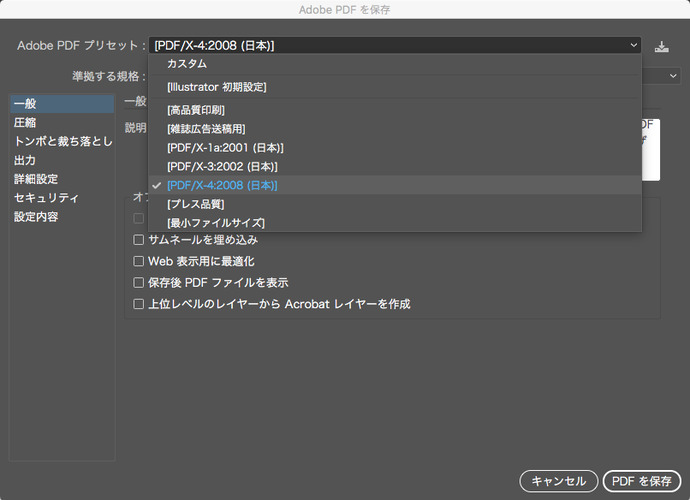Image resolution: width=690 pixels, height=500 pixels.
Task: Select [PDF/X-1a:2001 (日本)] preset
Action: 395,148
